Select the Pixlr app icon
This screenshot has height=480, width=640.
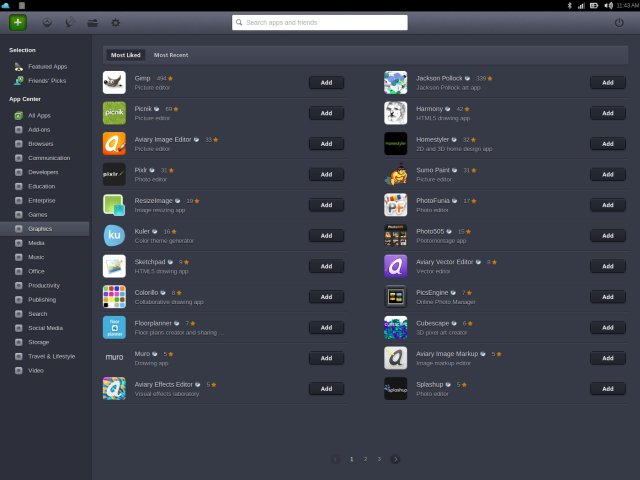(114, 174)
